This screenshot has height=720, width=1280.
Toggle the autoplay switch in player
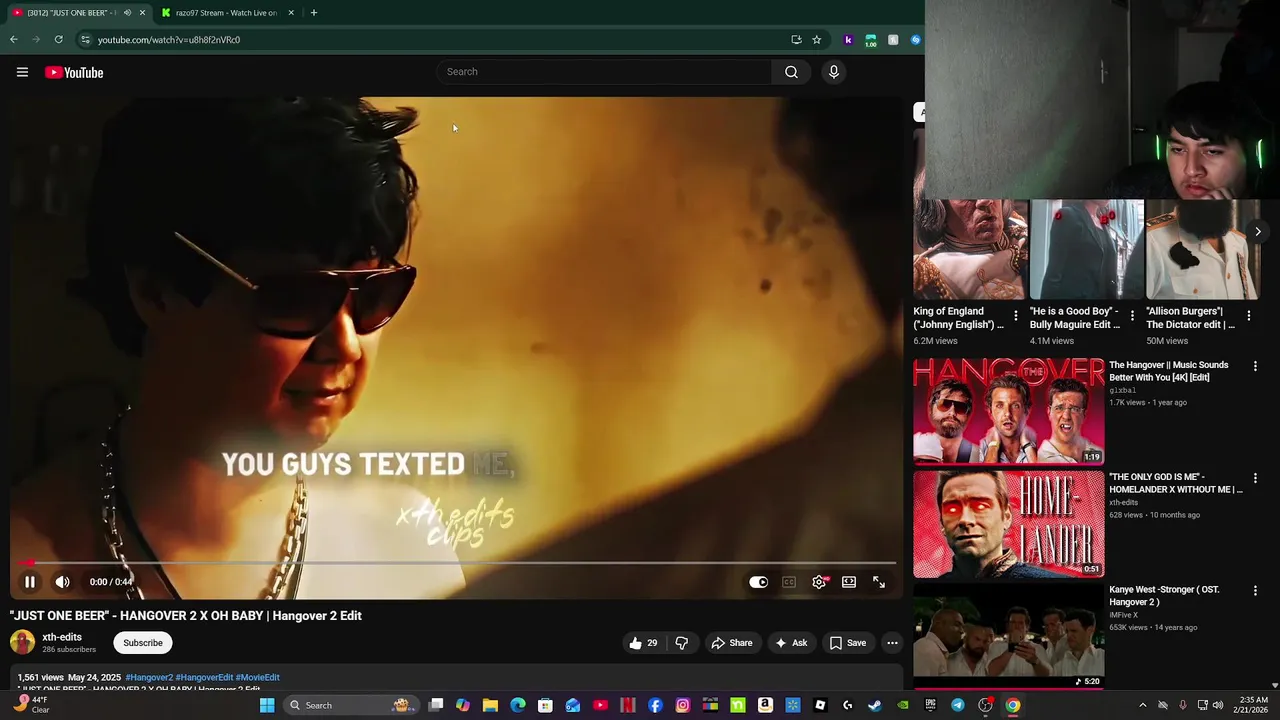tap(759, 582)
